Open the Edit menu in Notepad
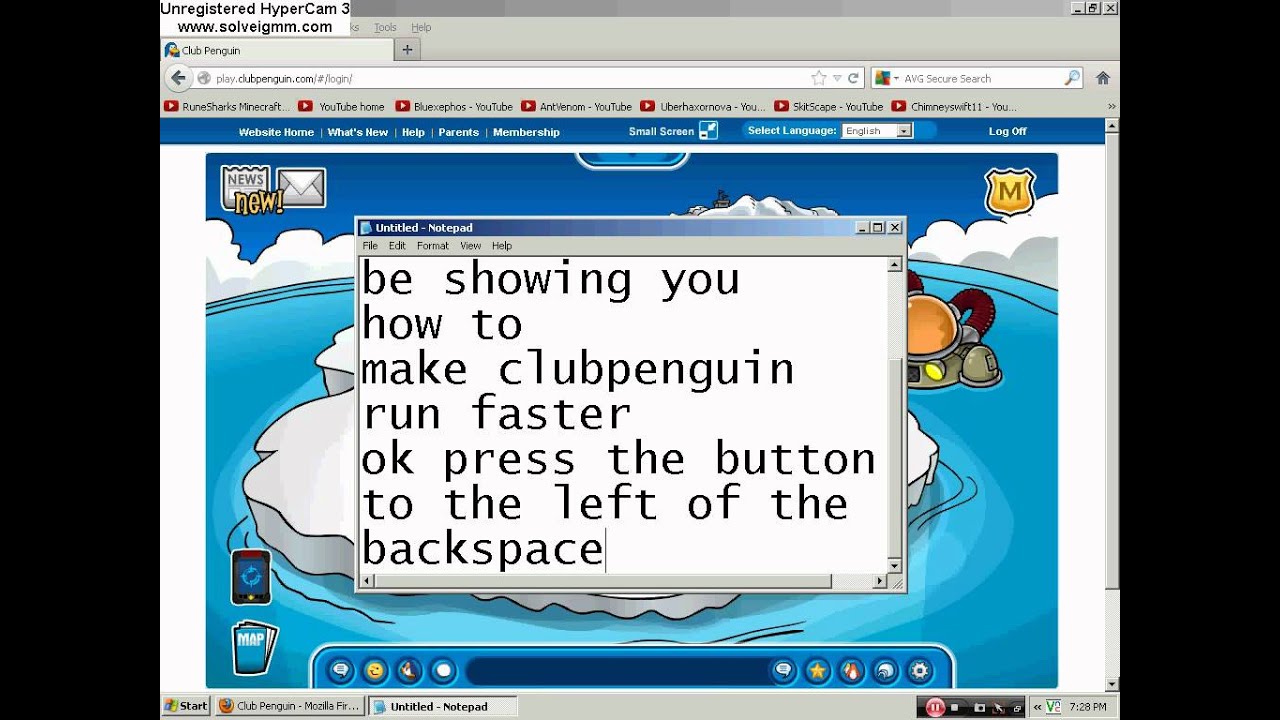 (397, 246)
